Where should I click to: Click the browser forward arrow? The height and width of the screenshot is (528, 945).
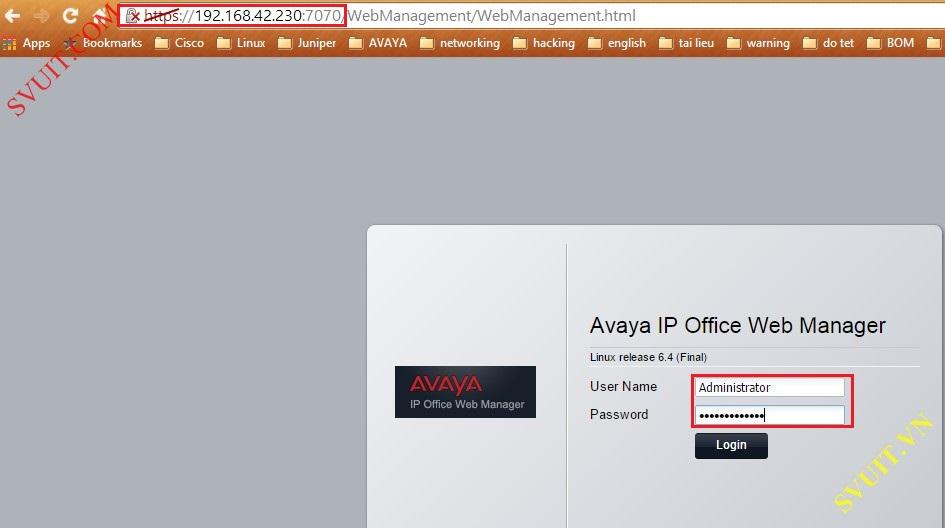click(41, 16)
